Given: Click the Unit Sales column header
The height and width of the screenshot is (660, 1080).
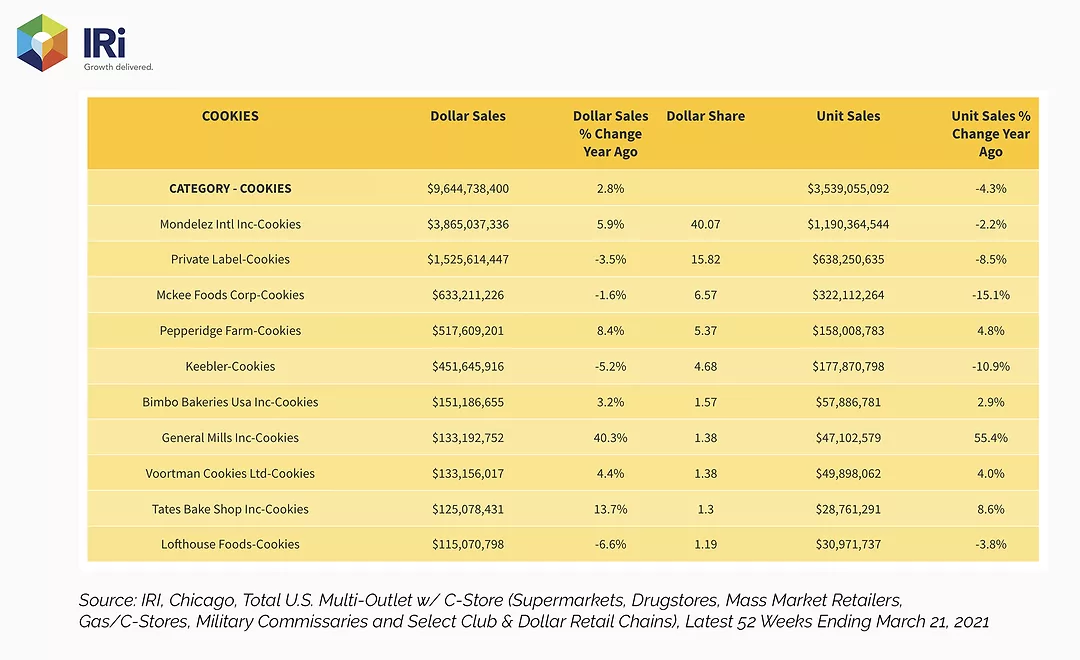Looking at the screenshot, I should point(848,116).
